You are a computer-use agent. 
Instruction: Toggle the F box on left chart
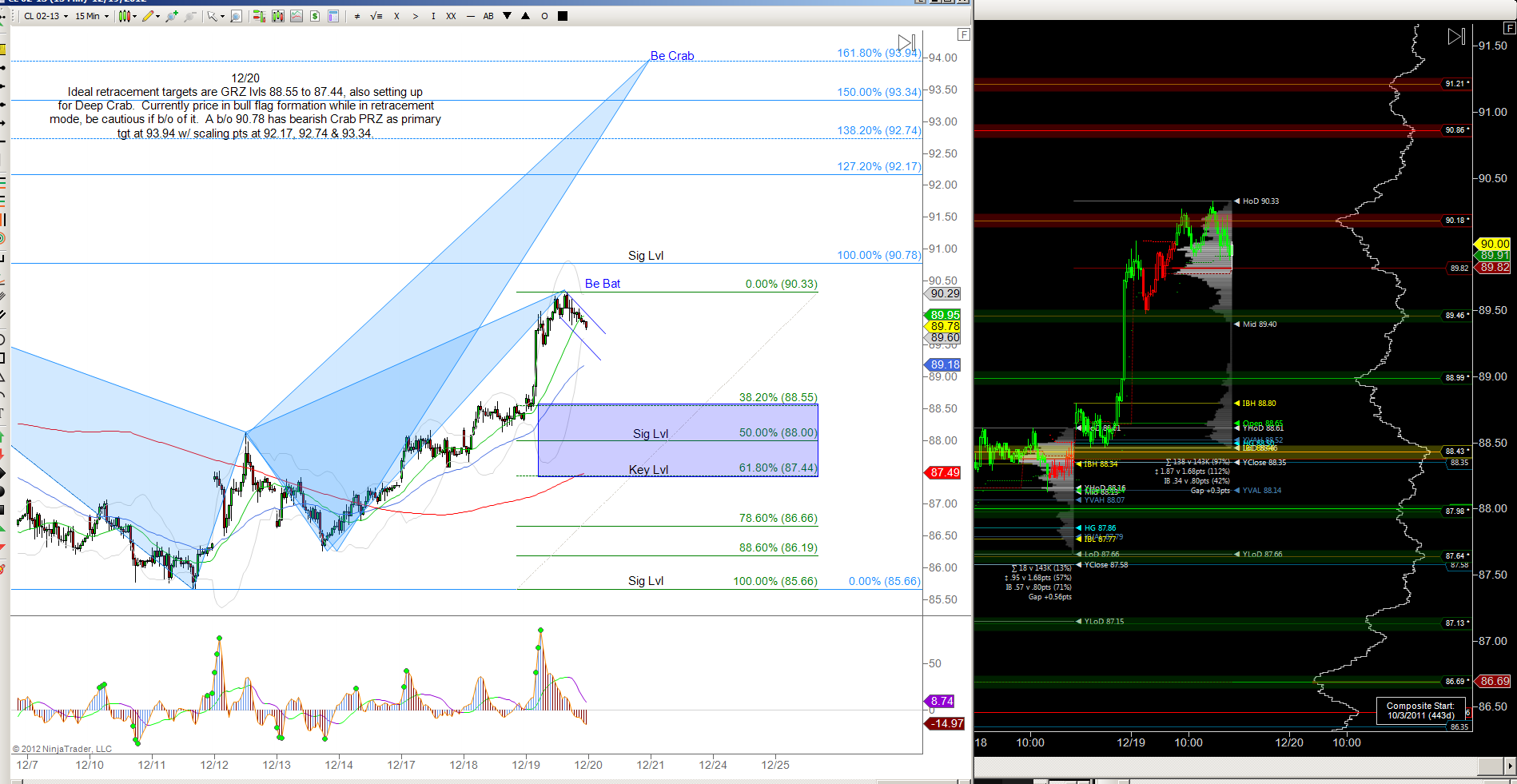pyautogui.click(x=963, y=34)
